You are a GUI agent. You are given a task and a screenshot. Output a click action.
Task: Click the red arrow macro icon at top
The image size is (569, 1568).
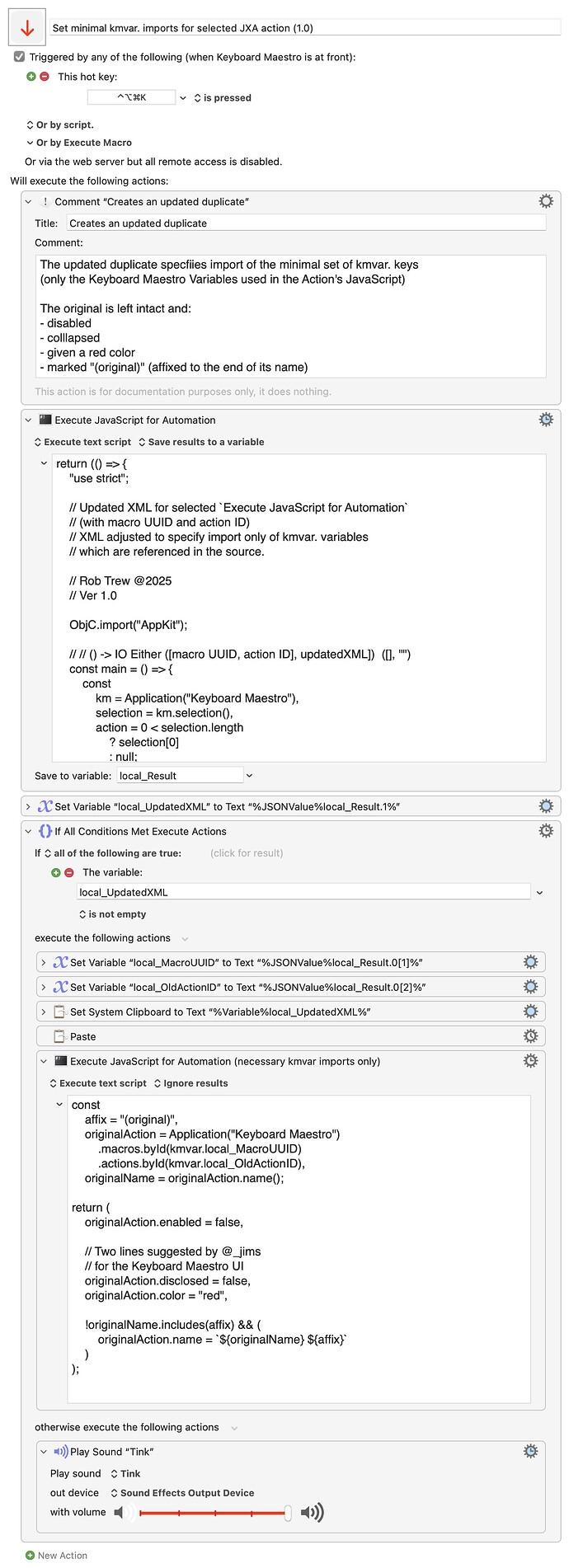tap(26, 26)
